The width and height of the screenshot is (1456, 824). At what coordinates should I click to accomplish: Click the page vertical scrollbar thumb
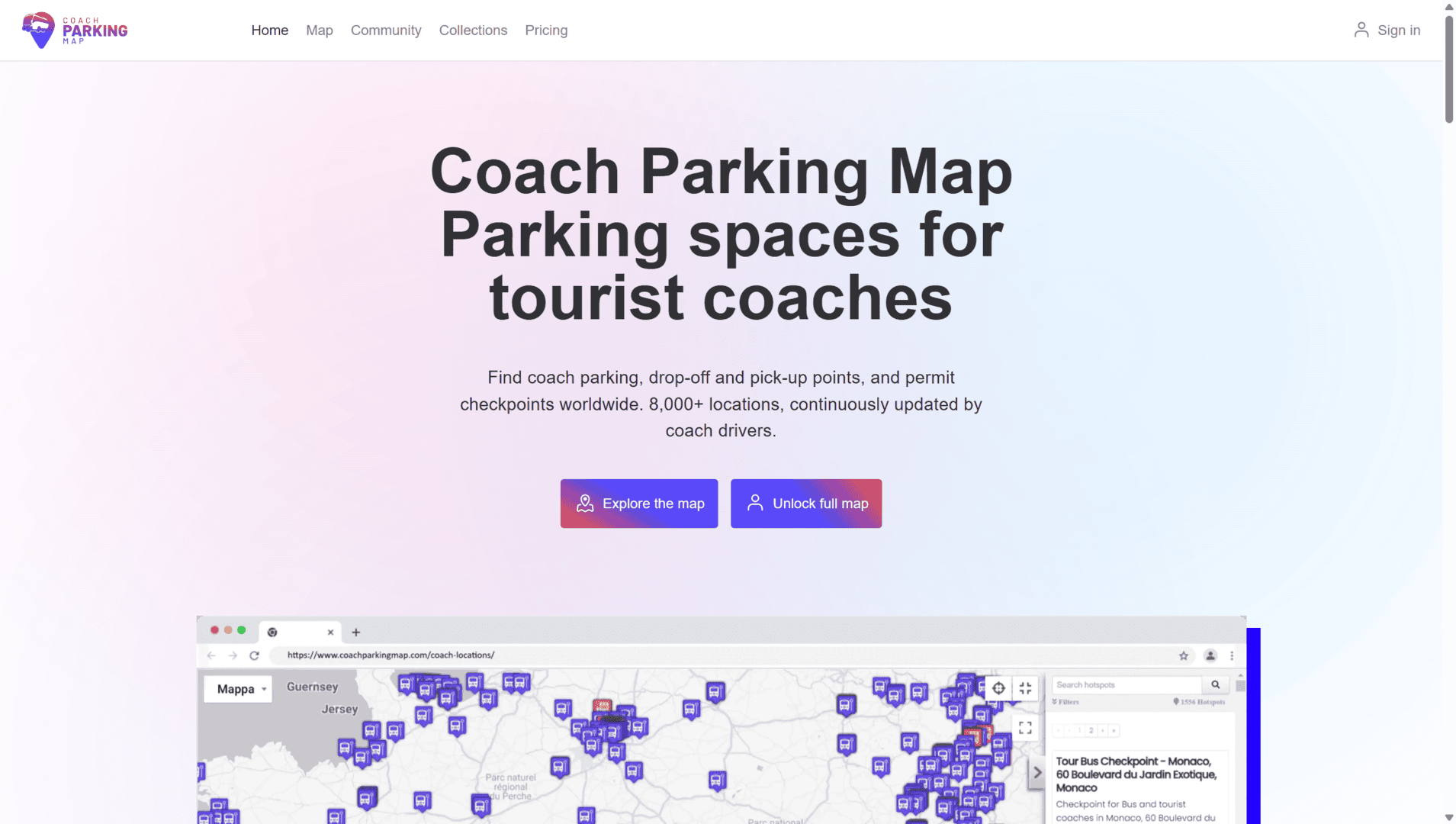[x=1448, y=69]
